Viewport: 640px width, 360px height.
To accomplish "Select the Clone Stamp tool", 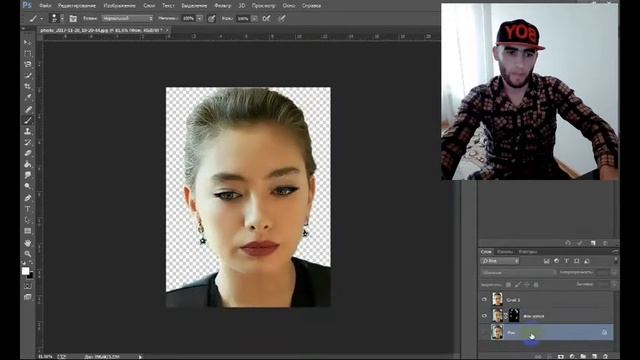I will coord(28,131).
